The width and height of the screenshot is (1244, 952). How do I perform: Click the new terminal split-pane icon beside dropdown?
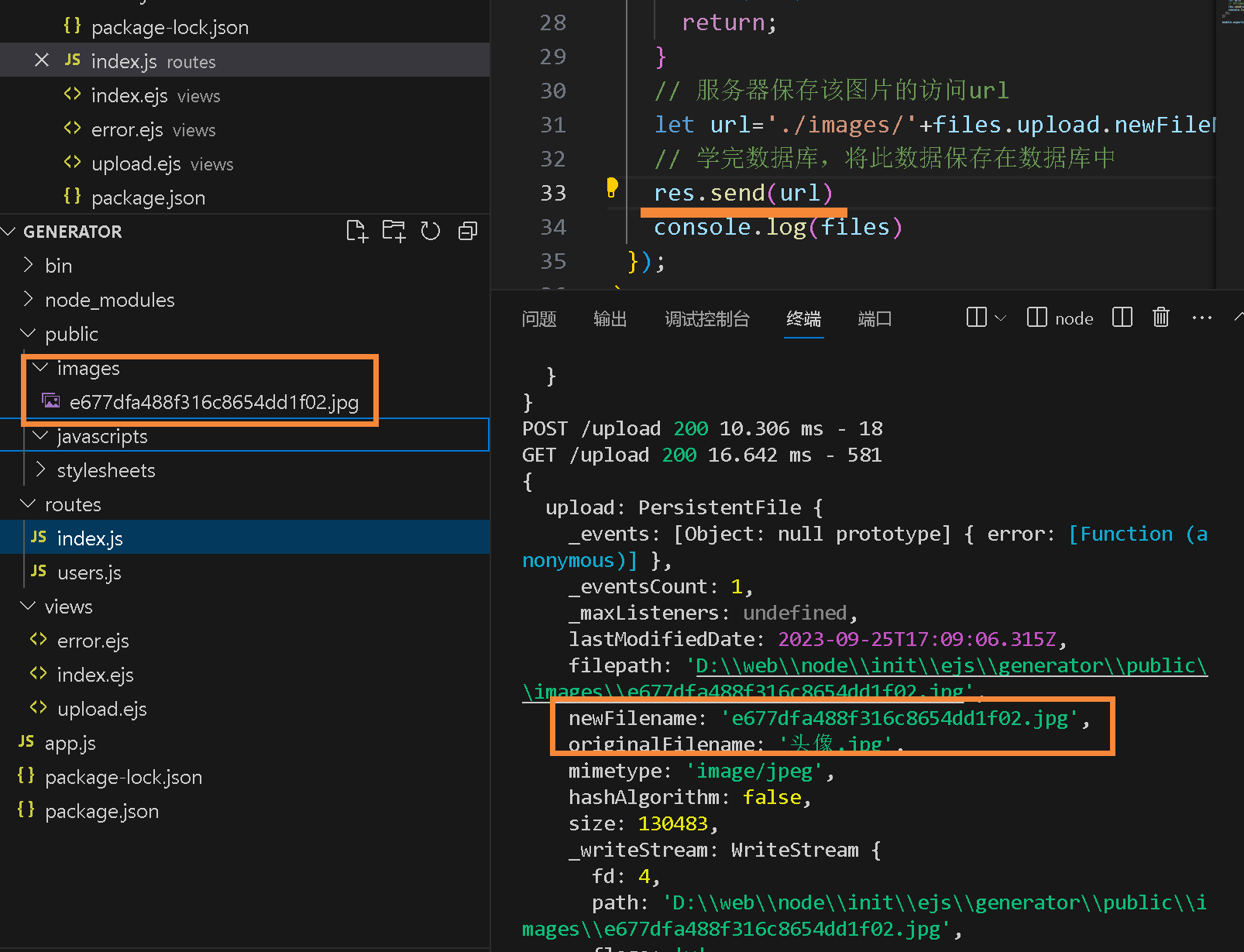[977, 318]
